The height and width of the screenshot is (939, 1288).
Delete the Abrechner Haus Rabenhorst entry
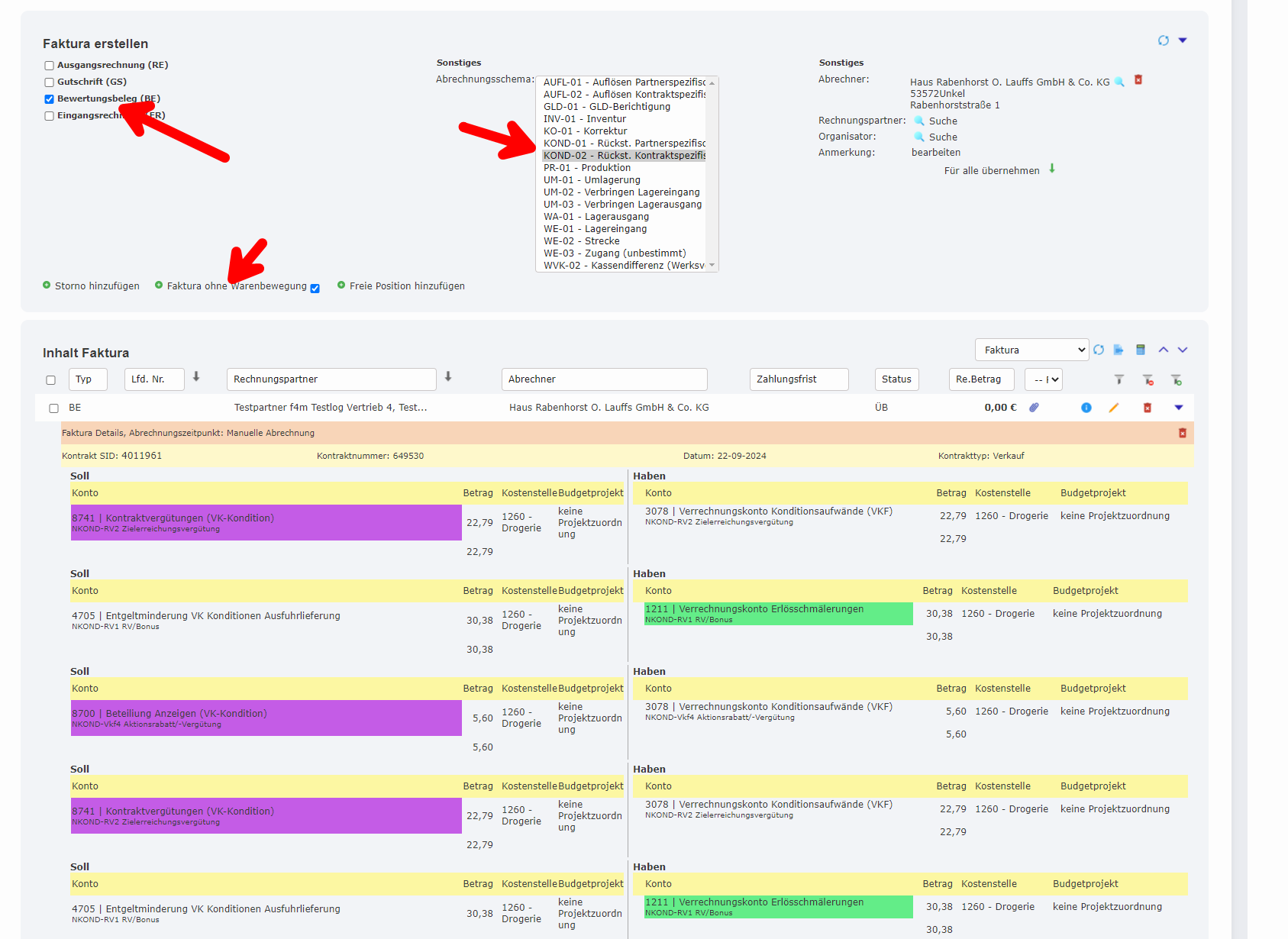[x=1138, y=80]
